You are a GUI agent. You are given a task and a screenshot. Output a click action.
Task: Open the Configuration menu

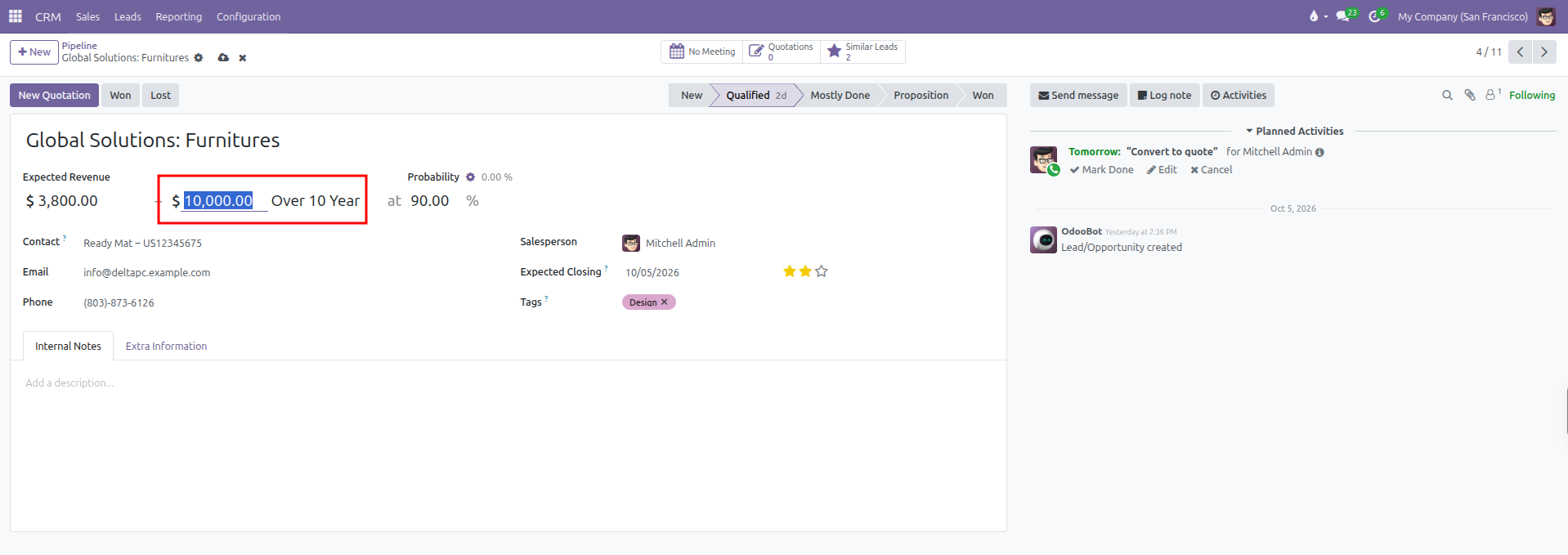click(249, 16)
